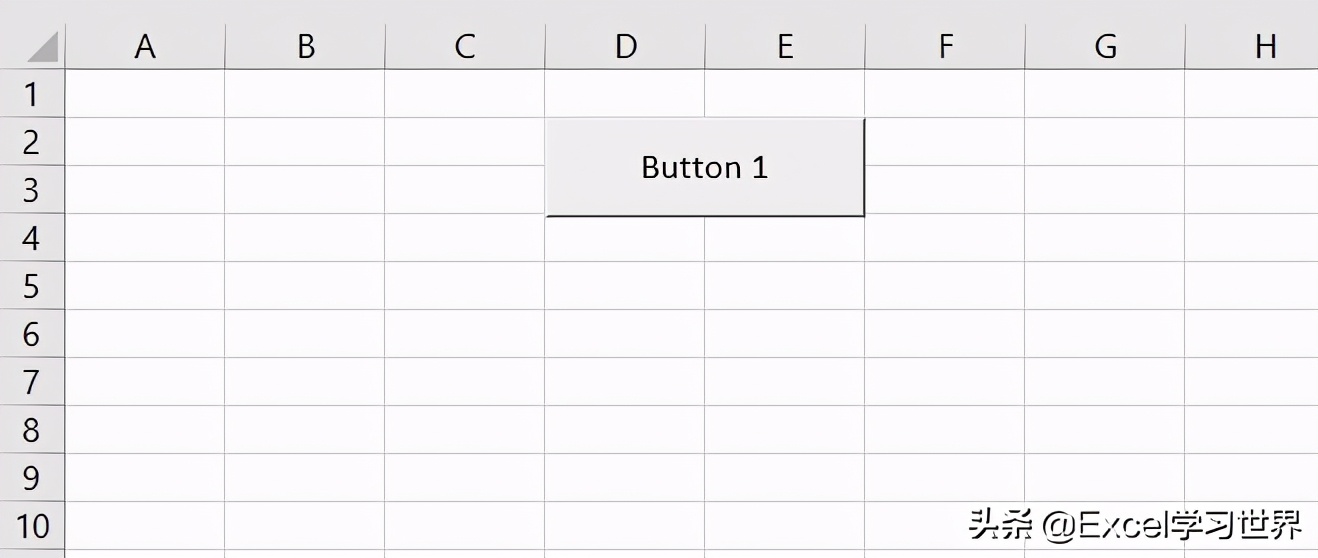The image size is (1318, 558).
Task: Select row 5 header
Action: coord(32,286)
